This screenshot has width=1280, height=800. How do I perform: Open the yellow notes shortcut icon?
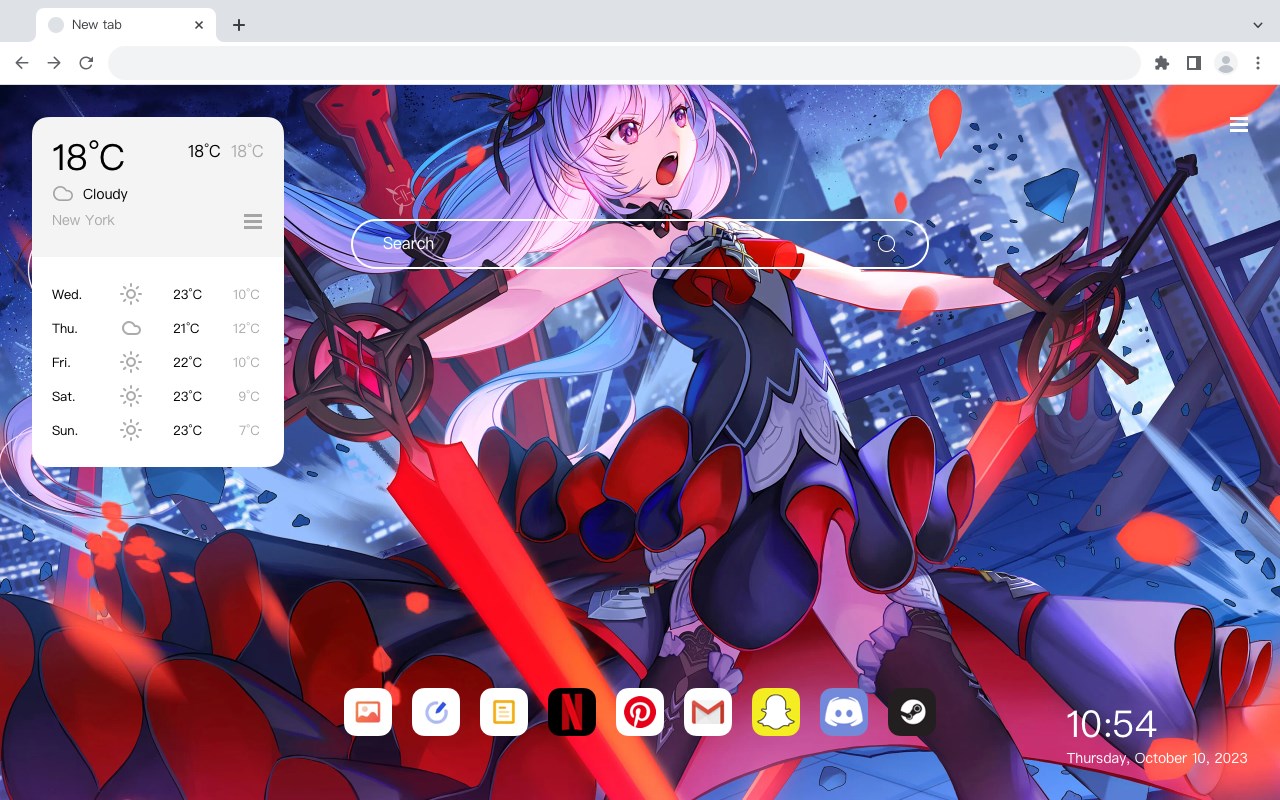coord(504,712)
